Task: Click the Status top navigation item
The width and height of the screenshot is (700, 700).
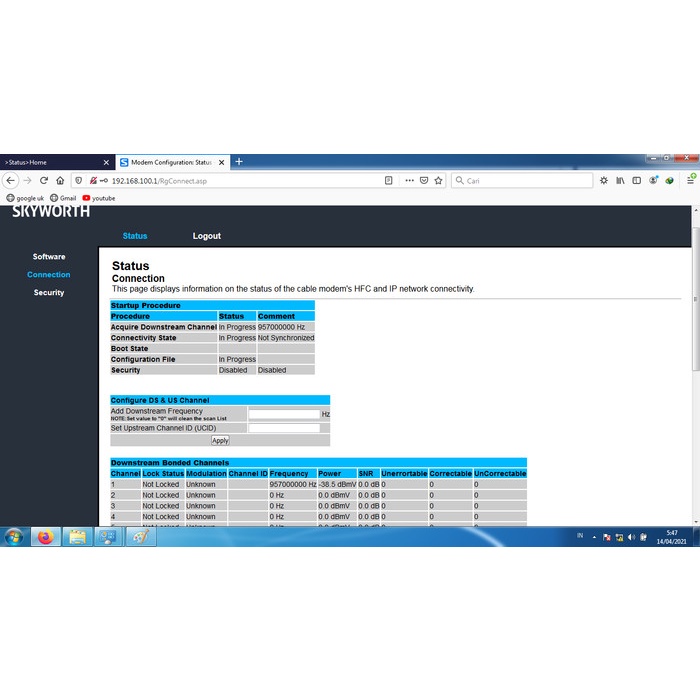Action: point(135,236)
